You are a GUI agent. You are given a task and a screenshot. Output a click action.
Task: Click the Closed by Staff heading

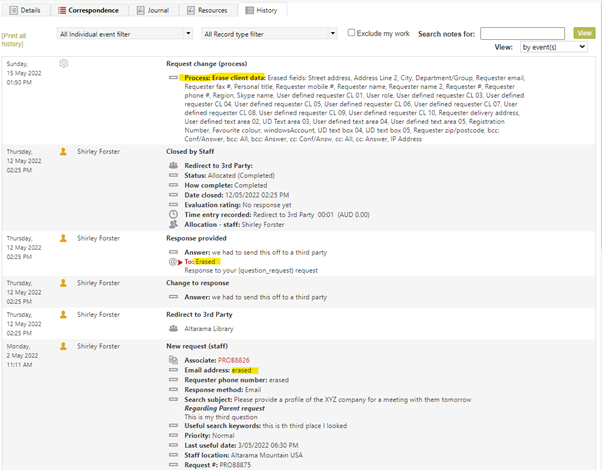(190, 151)
